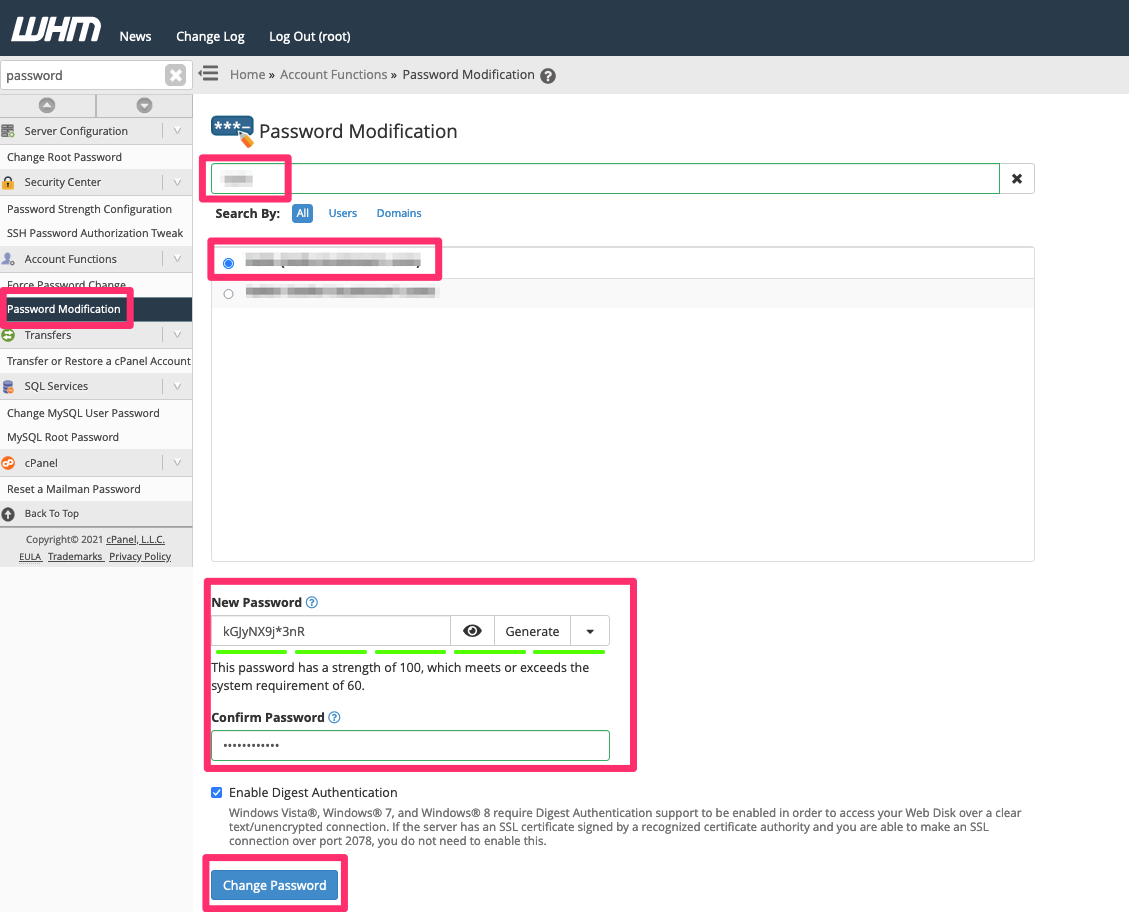This screenshot has height=912, width=1129.
Task: Open Change MySQL User Password
Action: [x=83, y=413]
